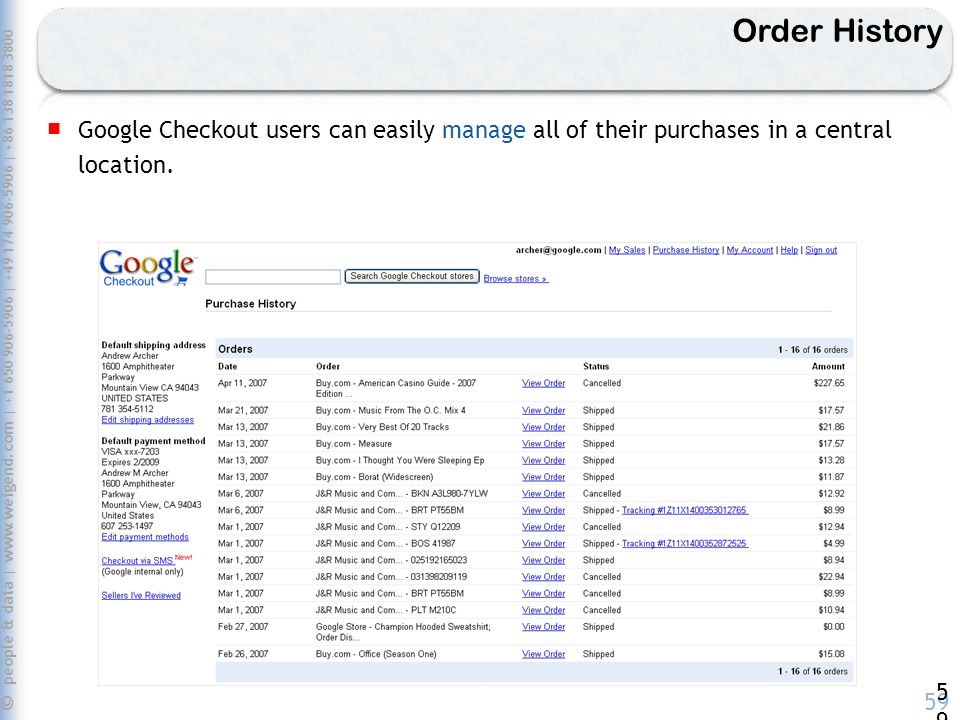
Task: View Order for PLT M210C
Action: click(x=544, y=610)
